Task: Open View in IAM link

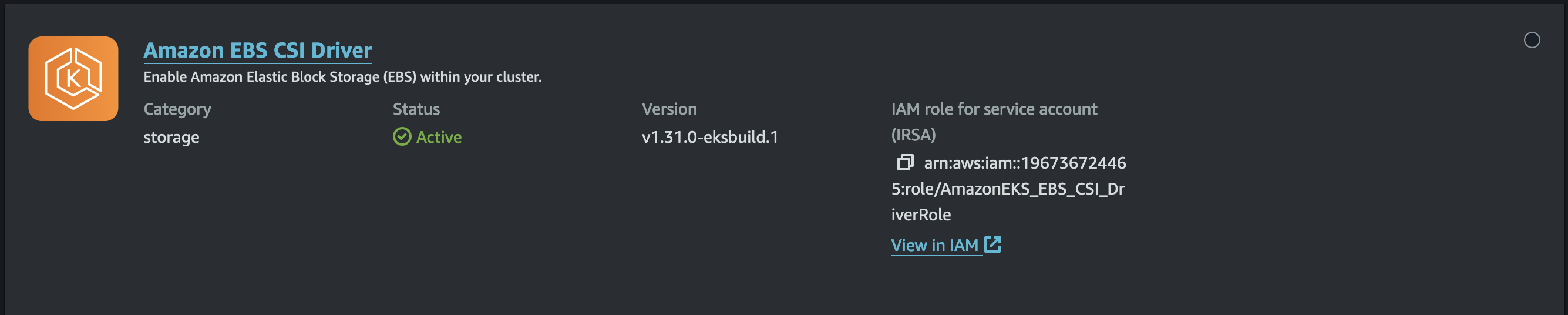Action: (x=935, y=245)
